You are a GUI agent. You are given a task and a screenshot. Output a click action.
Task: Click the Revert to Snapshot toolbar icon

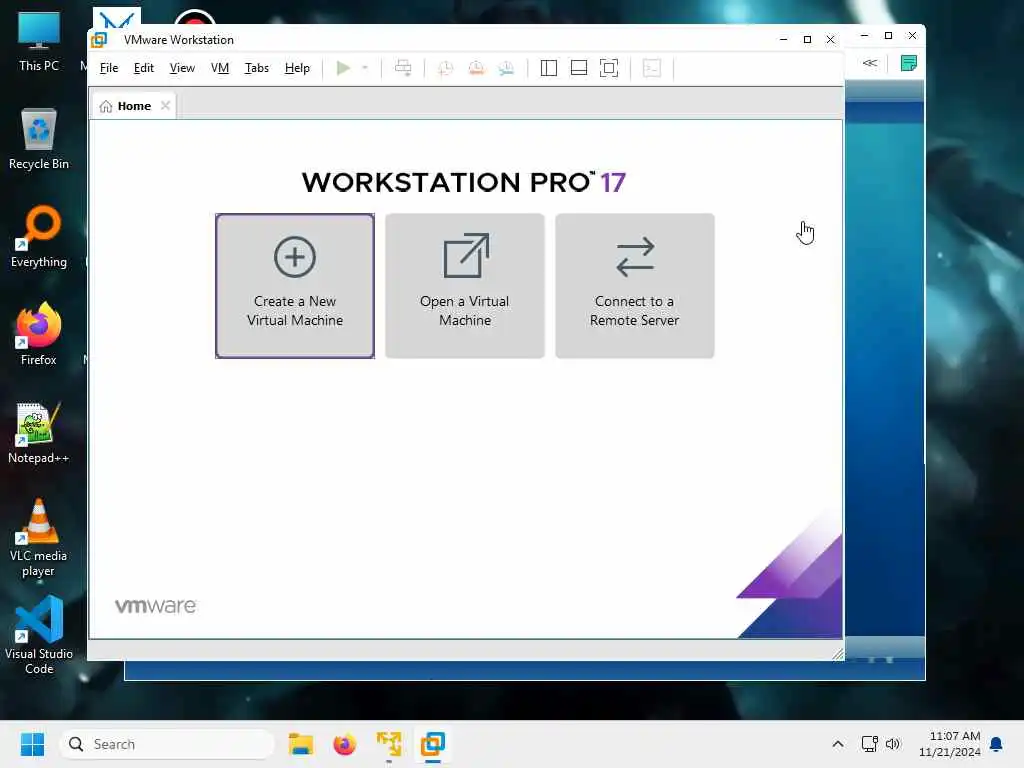(477, 68)
